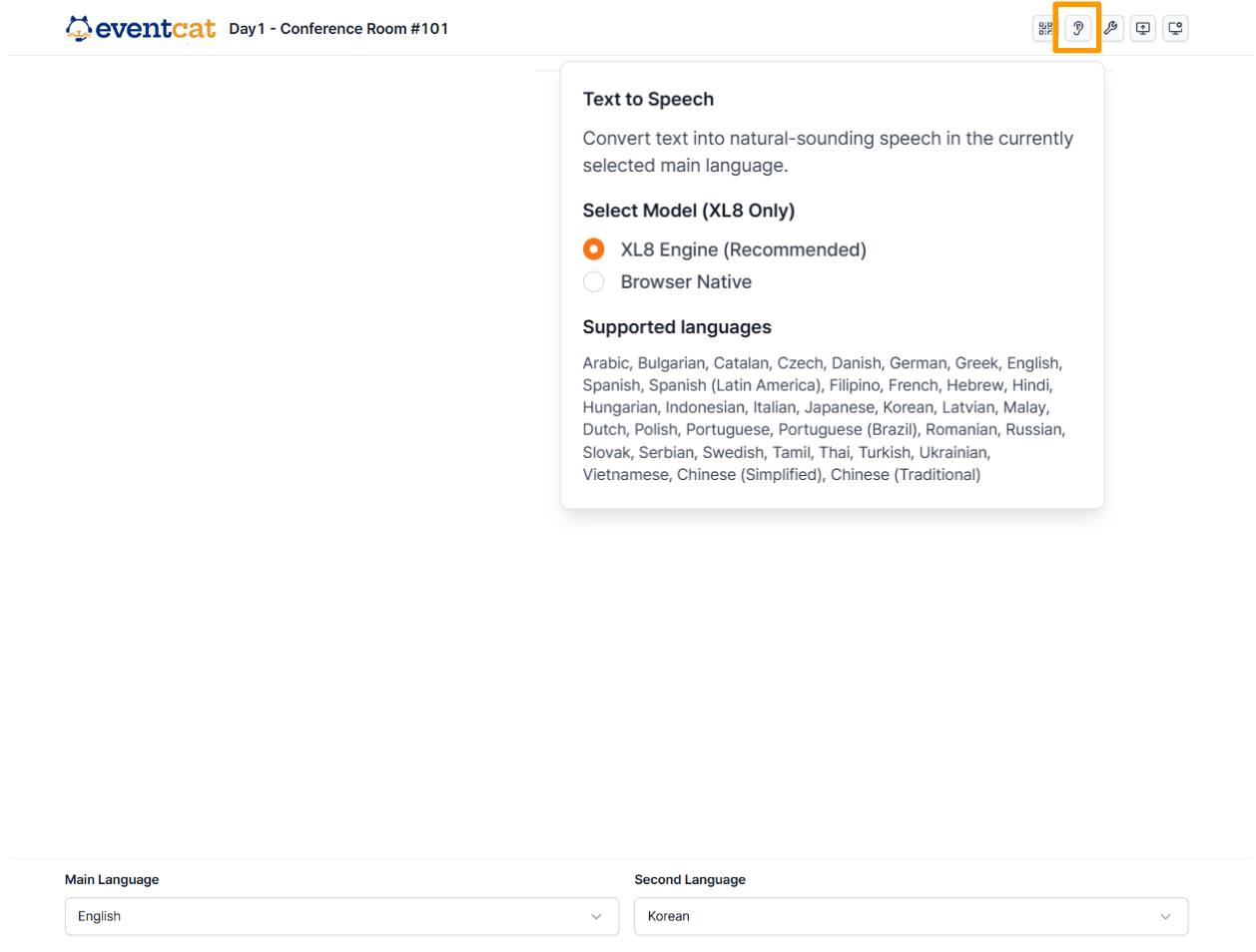Open the QR code button
This screenshot has height=952, width=1256.
1044,29
